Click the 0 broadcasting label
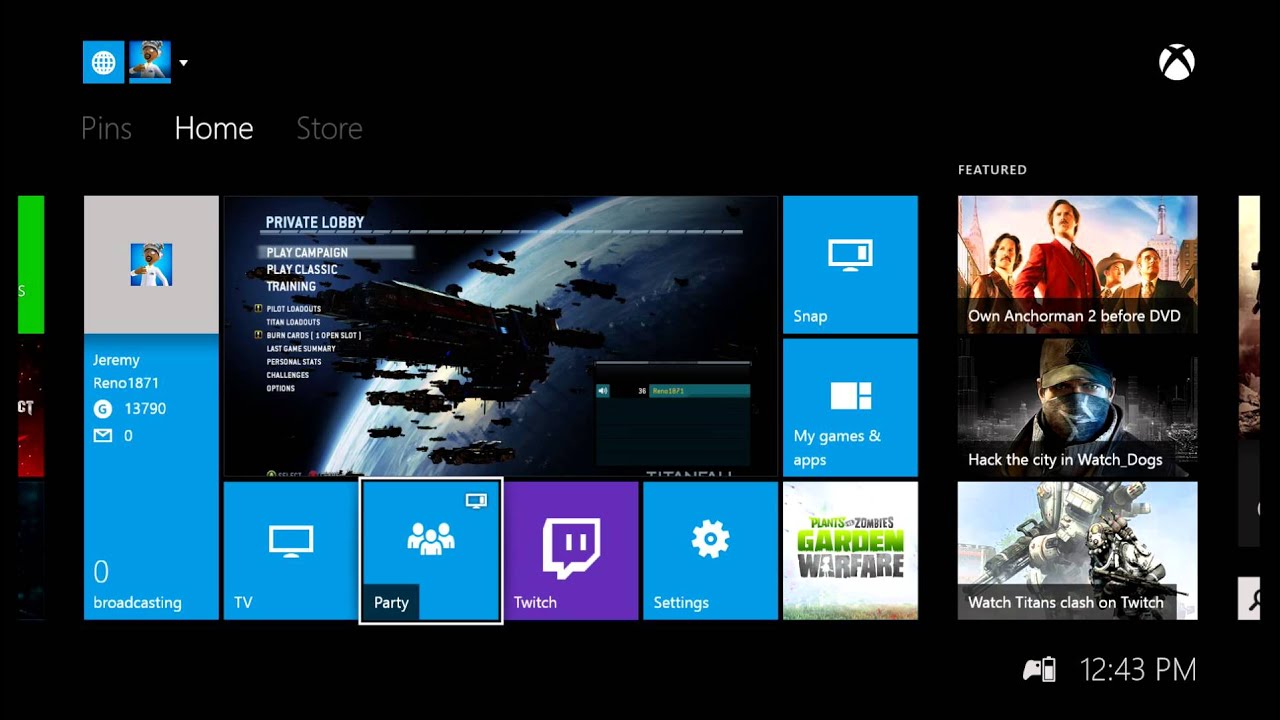The width and height of the screenshot is (1280, 720). click(137, 586)
